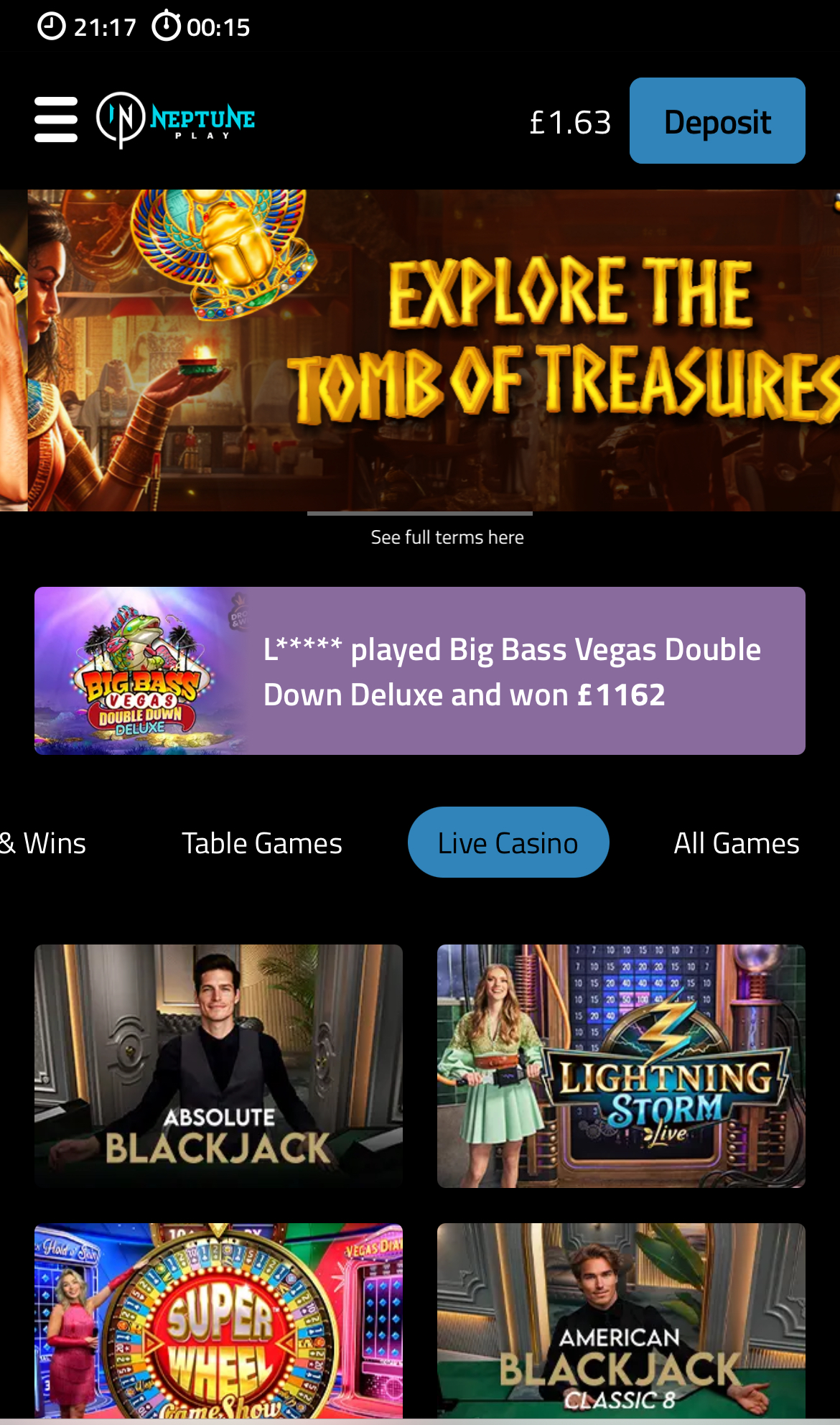
Task: Open Big Bass Vegas winner notification
Action: pos(420,671)
